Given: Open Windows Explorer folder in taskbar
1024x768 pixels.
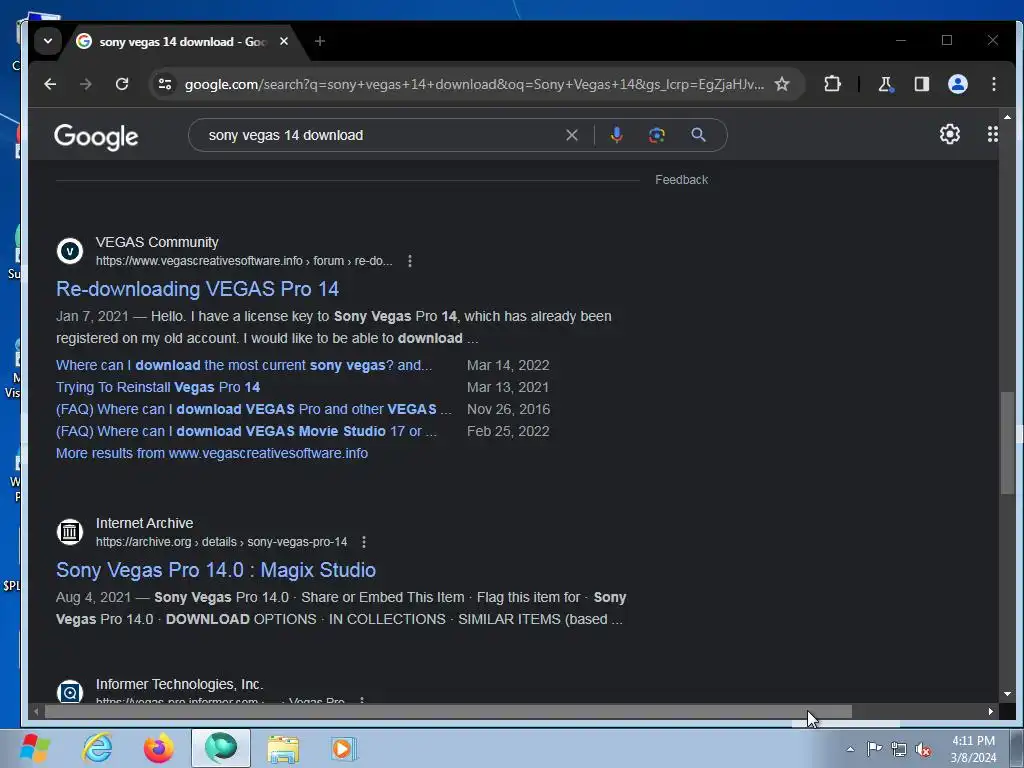Looking at the screenshot, I should tap(283, 748).
